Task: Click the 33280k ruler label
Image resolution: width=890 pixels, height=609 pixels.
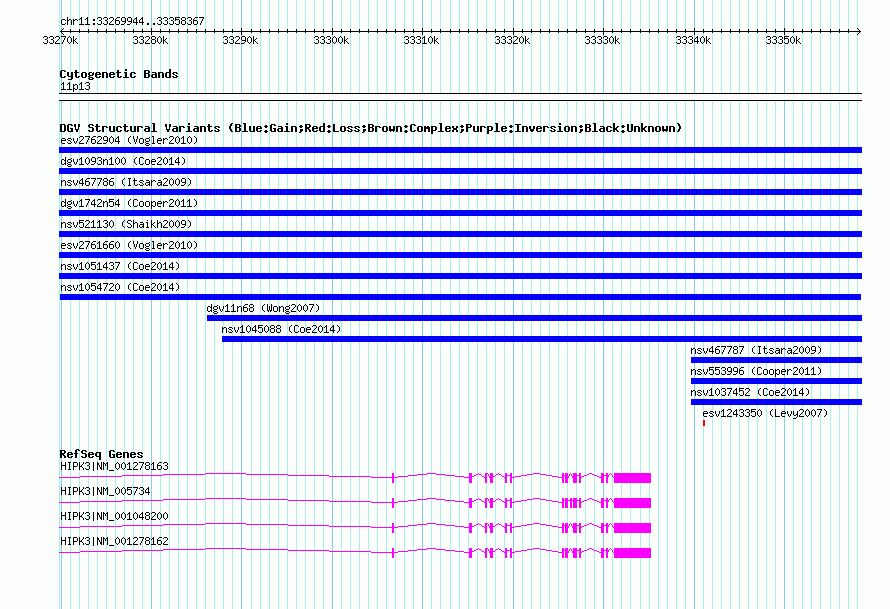Action: click(x=150, y=40)
